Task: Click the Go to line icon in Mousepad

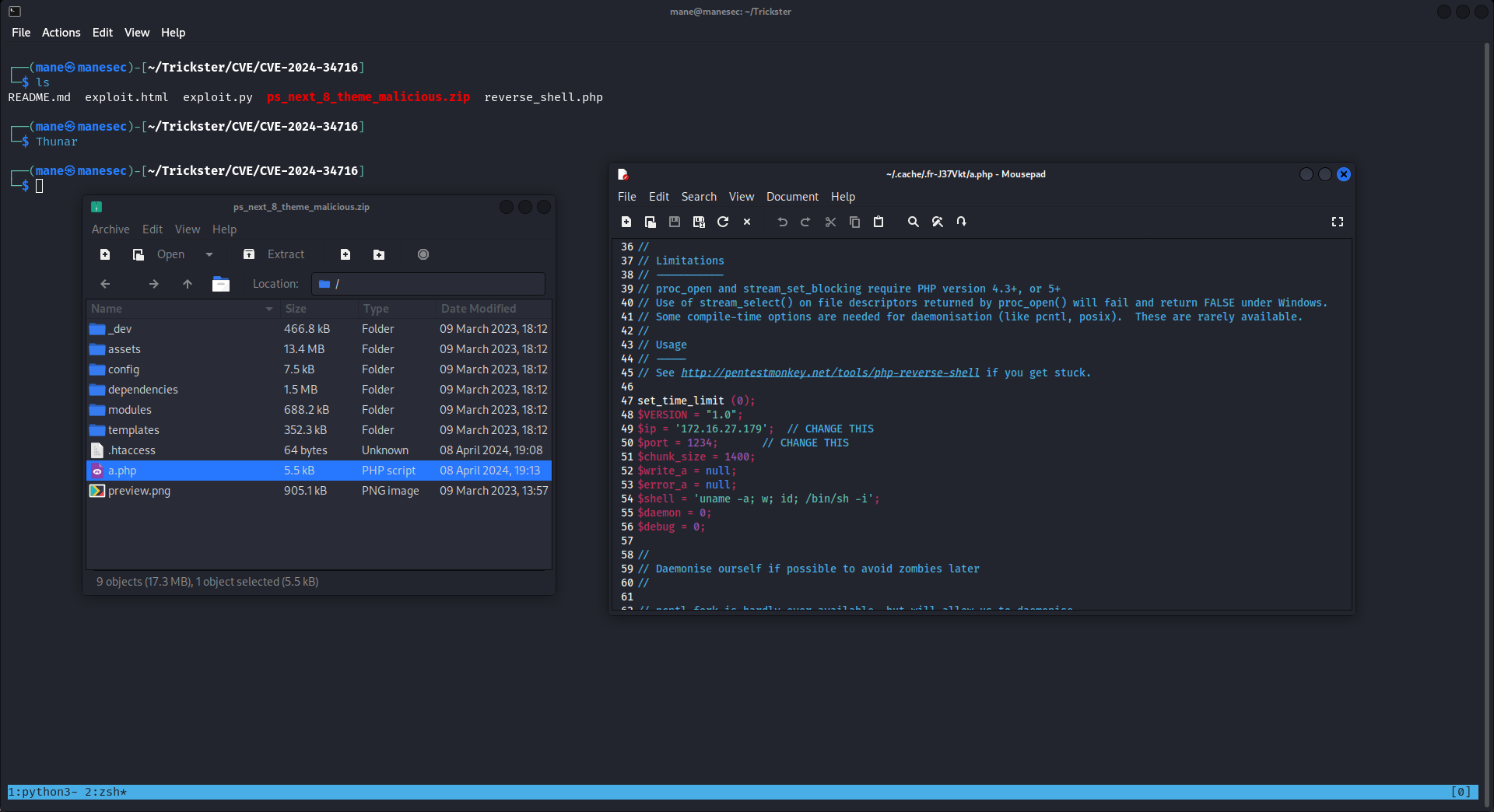Action: 962,222
